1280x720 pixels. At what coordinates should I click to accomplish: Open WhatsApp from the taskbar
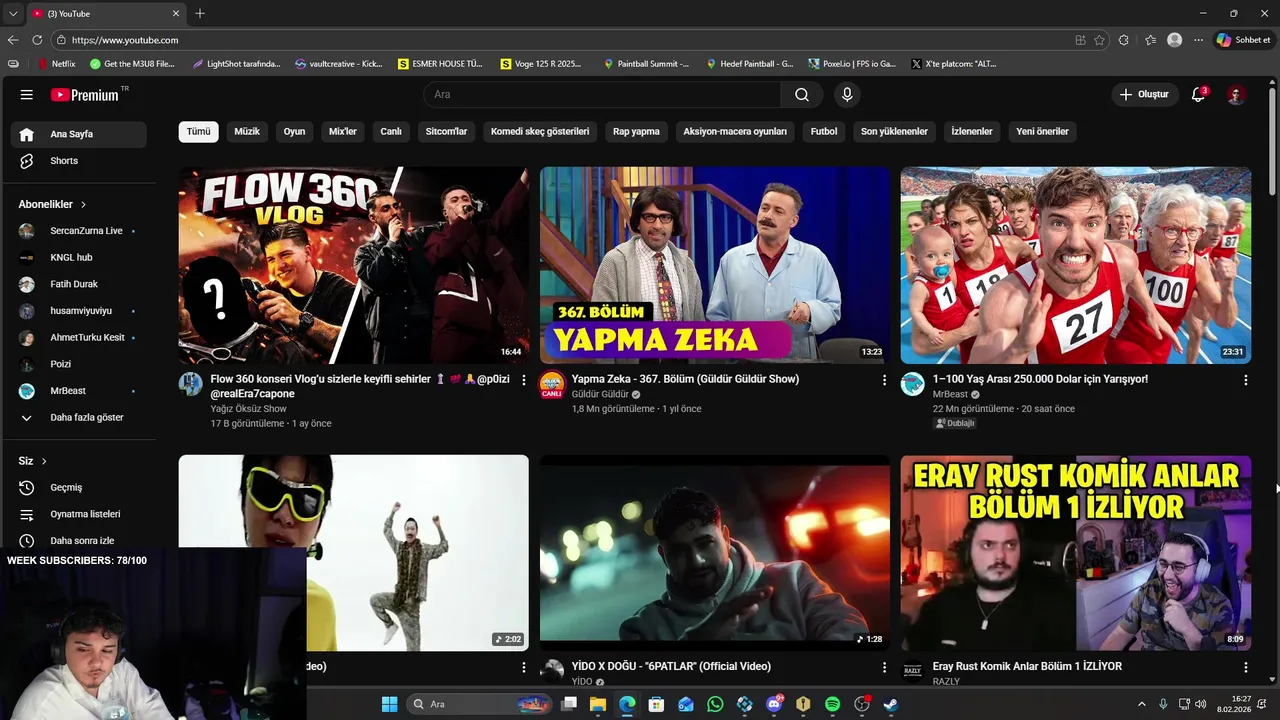click(x=715, y=704)
